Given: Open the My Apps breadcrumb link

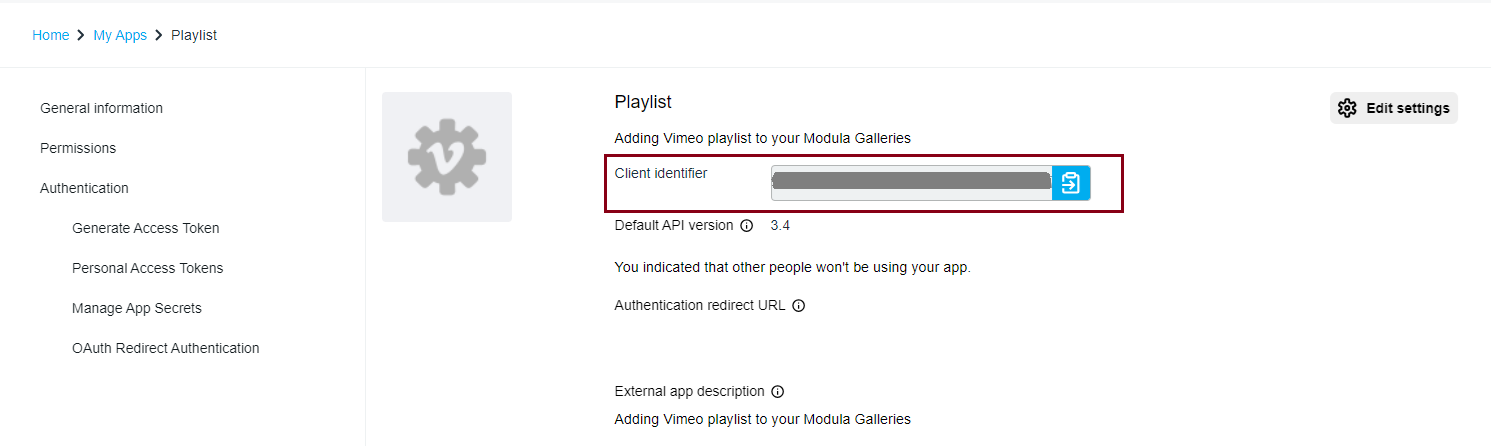Looking at the screenshot, I should [120, 35].
